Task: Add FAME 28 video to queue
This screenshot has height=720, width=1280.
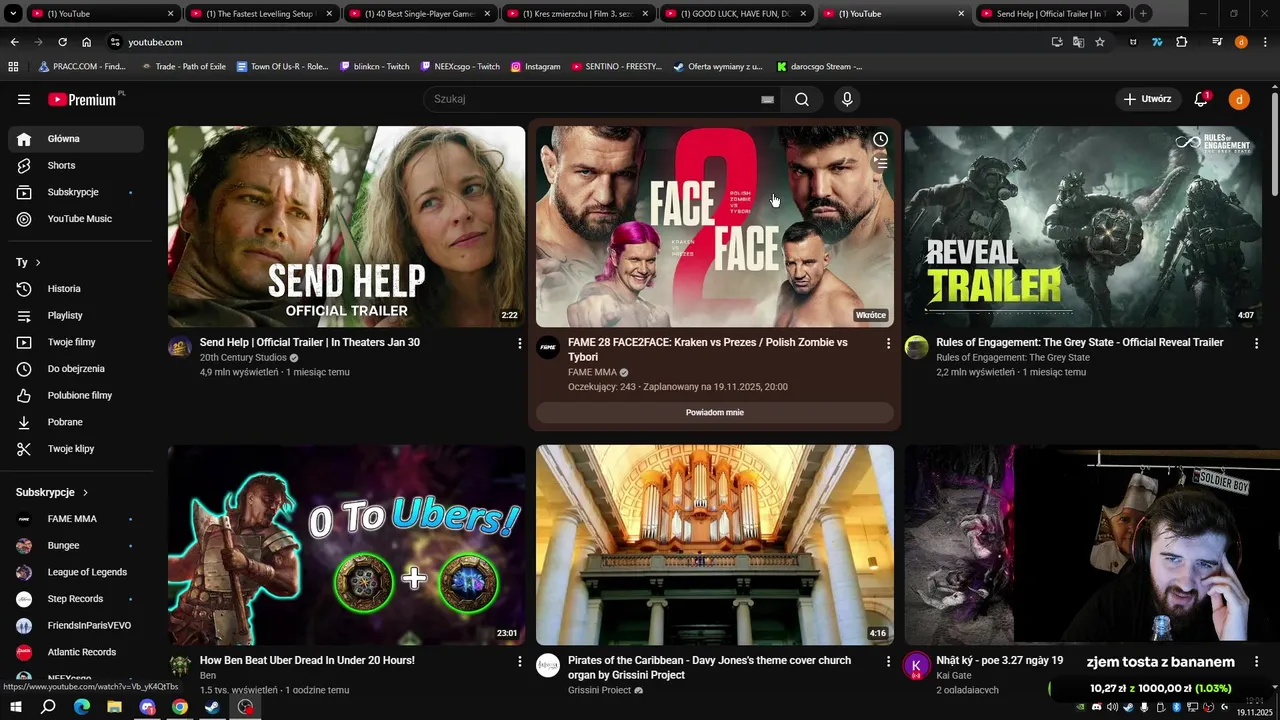Action: click(880, 161)
